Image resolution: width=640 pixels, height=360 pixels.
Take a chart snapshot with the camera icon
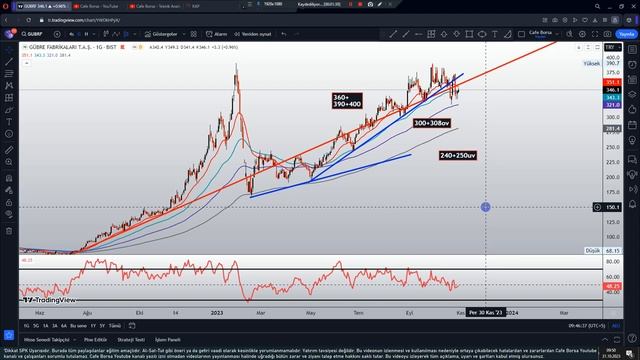pos(607,34)
